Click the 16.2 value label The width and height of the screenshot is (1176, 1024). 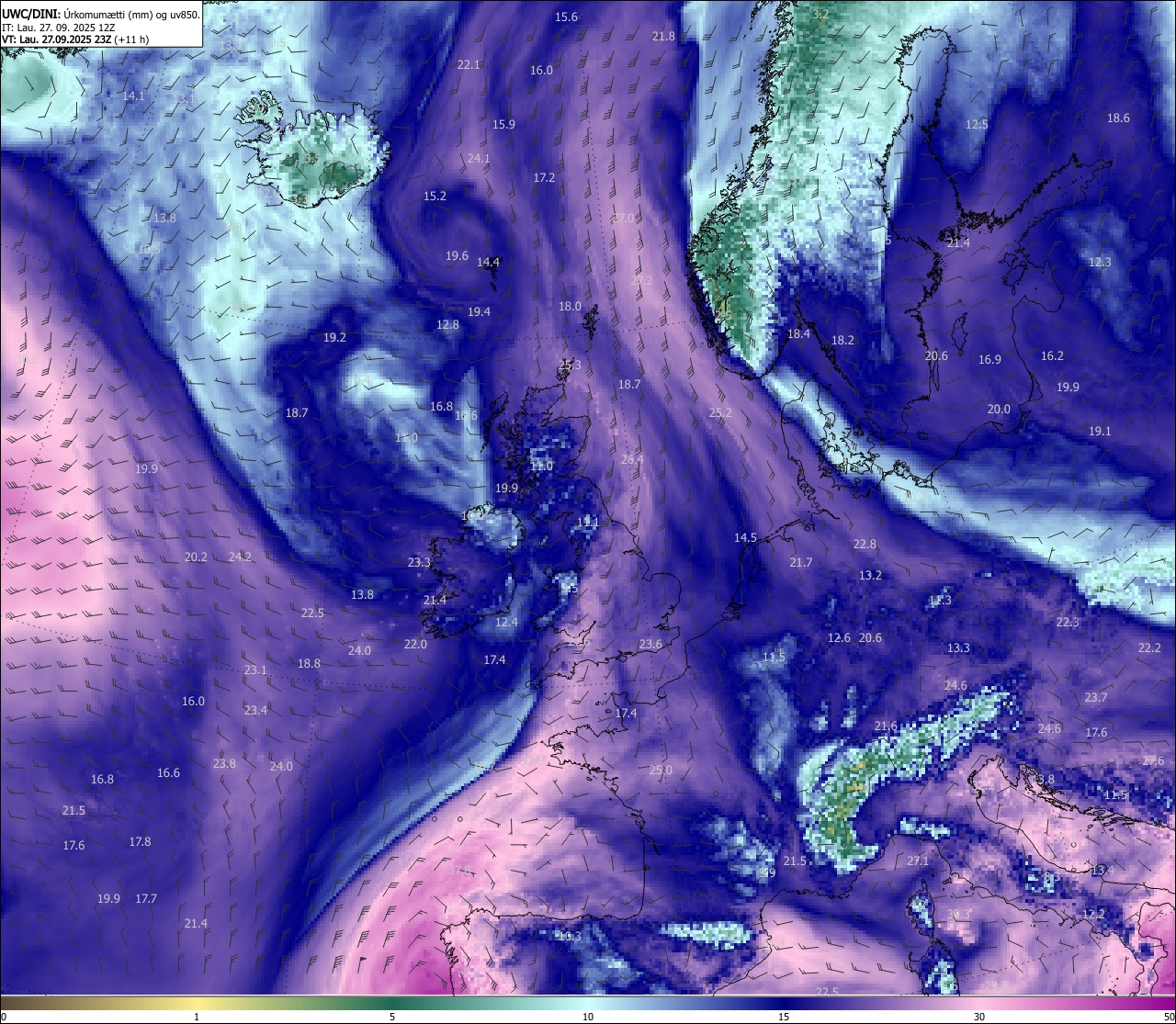pyautogui.click(x=1052, y=355)
